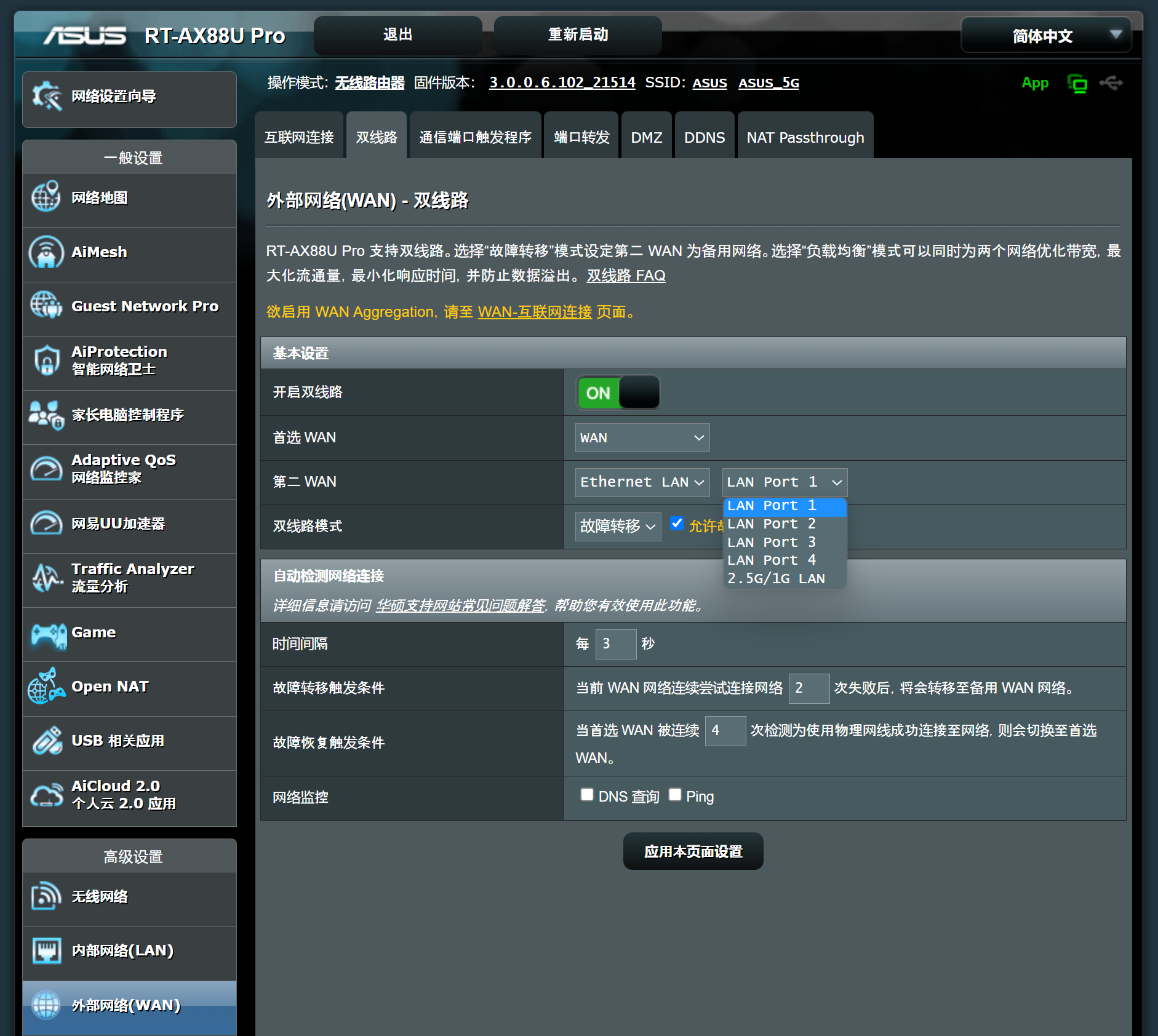The height and width of the screenshot is (1036, 1158).
Task: Click the USB application icon
Action: 47,741
